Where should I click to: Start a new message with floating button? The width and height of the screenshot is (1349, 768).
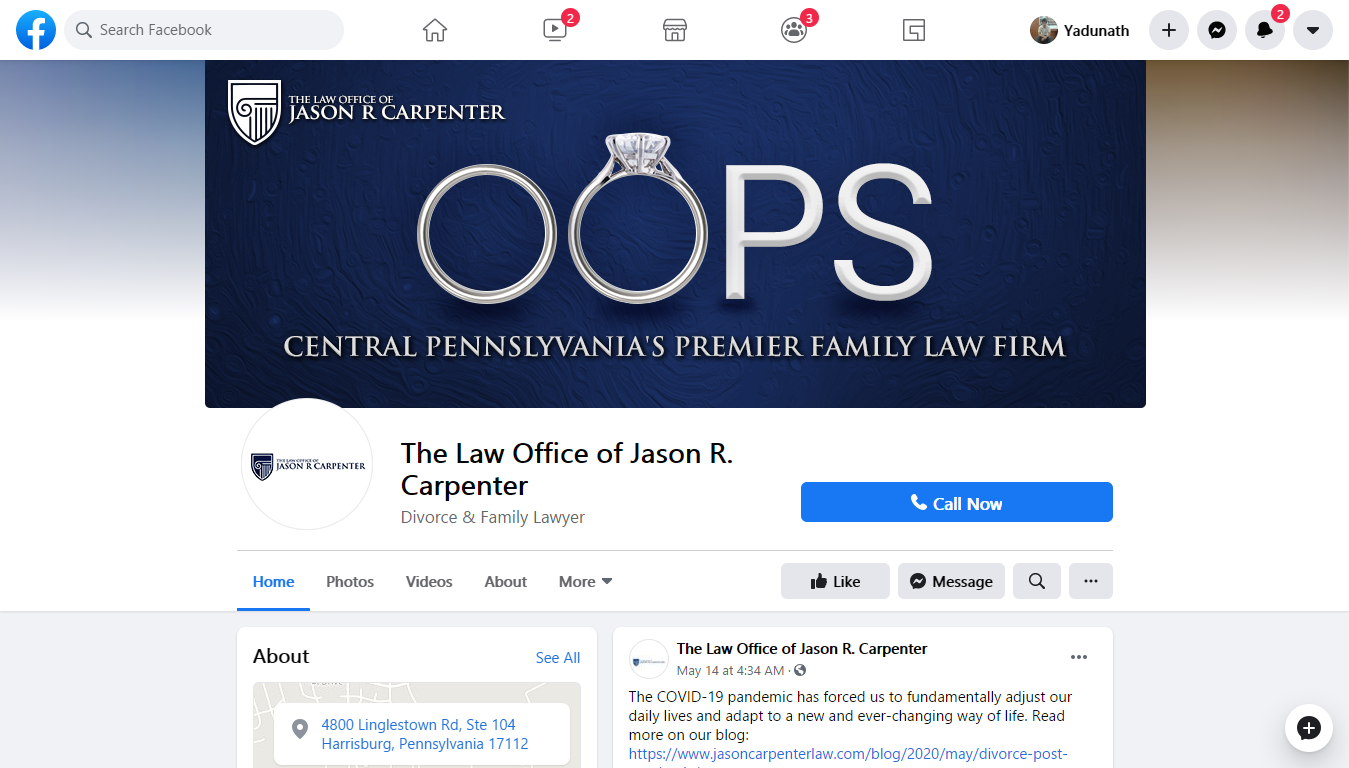[1309, 728]
